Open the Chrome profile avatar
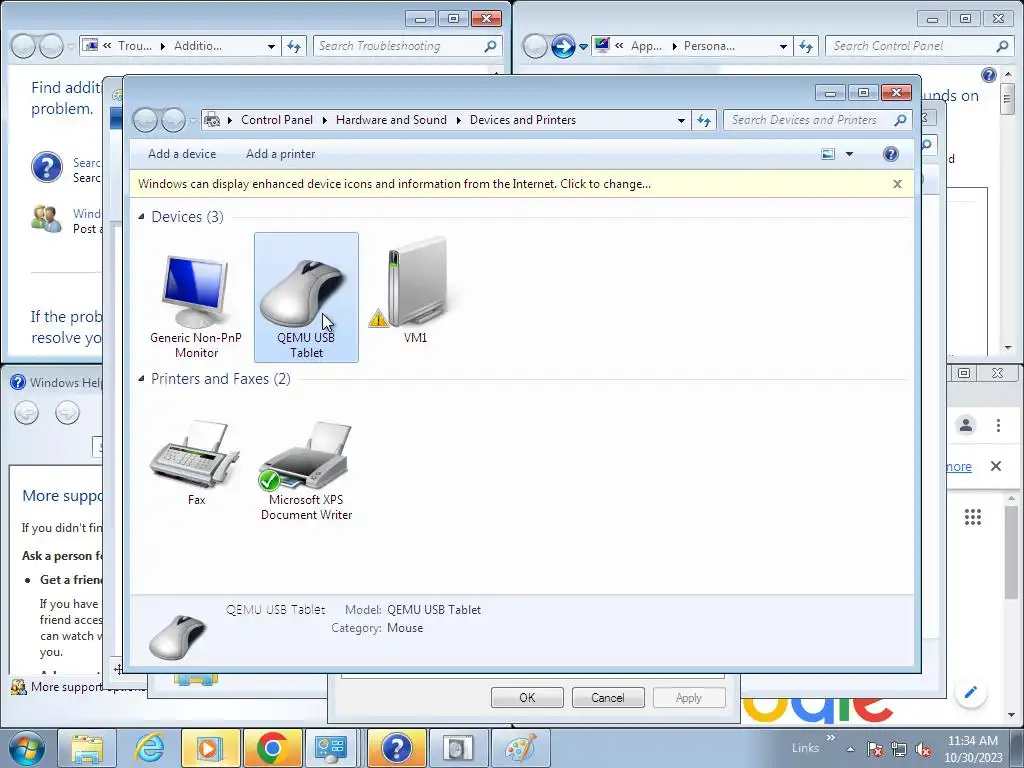Screen dimensions: 1024x768 point(966,425)
